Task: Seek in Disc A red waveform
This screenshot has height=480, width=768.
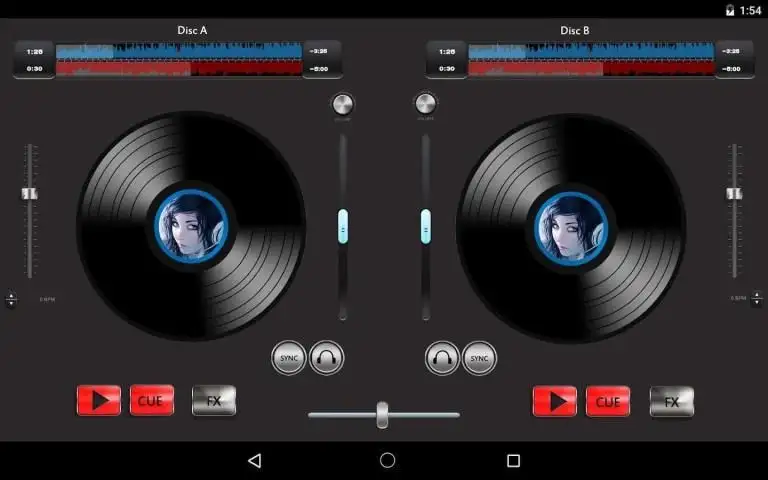Action: [179, 69]
